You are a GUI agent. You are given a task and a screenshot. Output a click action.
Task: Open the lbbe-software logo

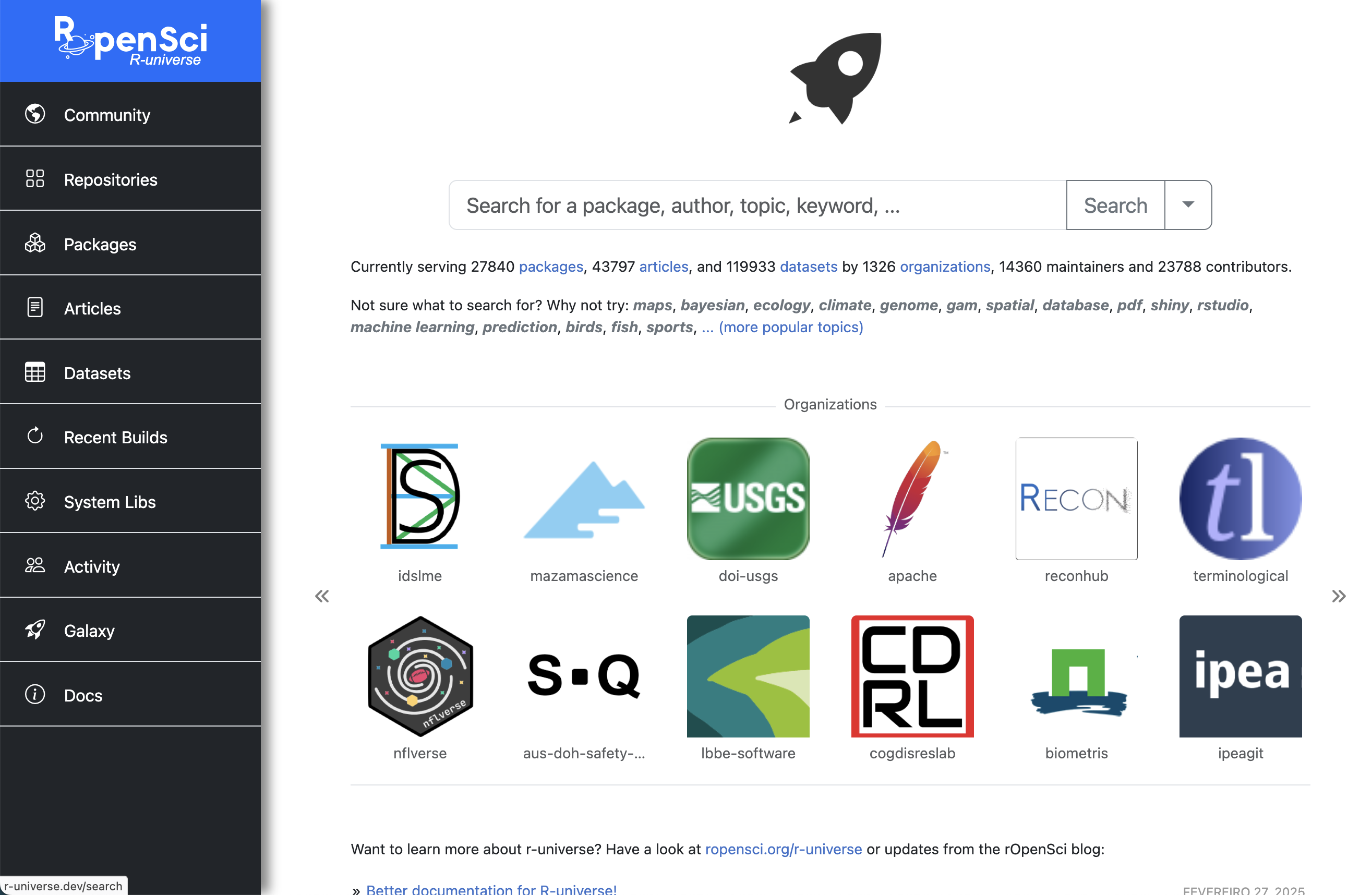748,676
